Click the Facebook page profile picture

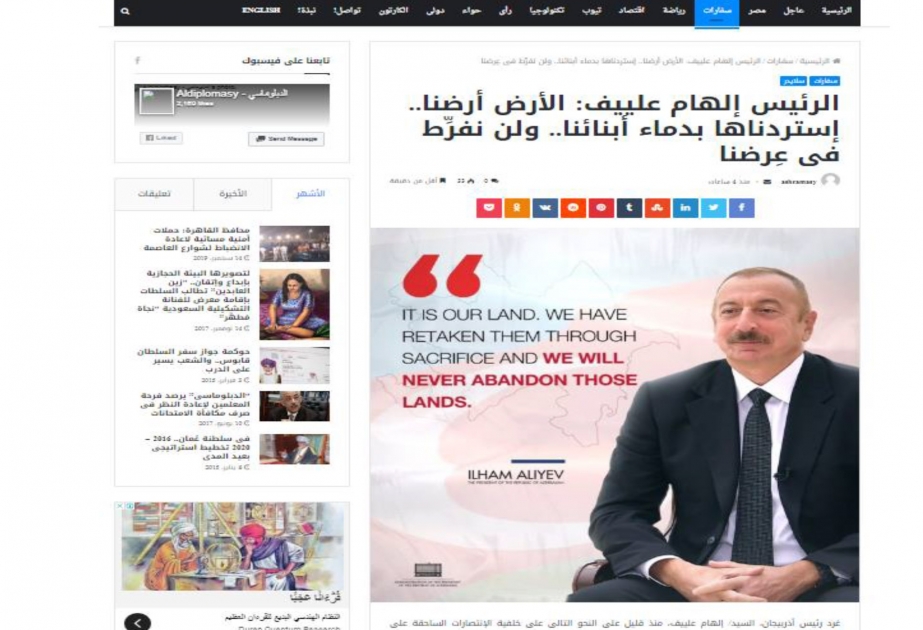point(156,101)
